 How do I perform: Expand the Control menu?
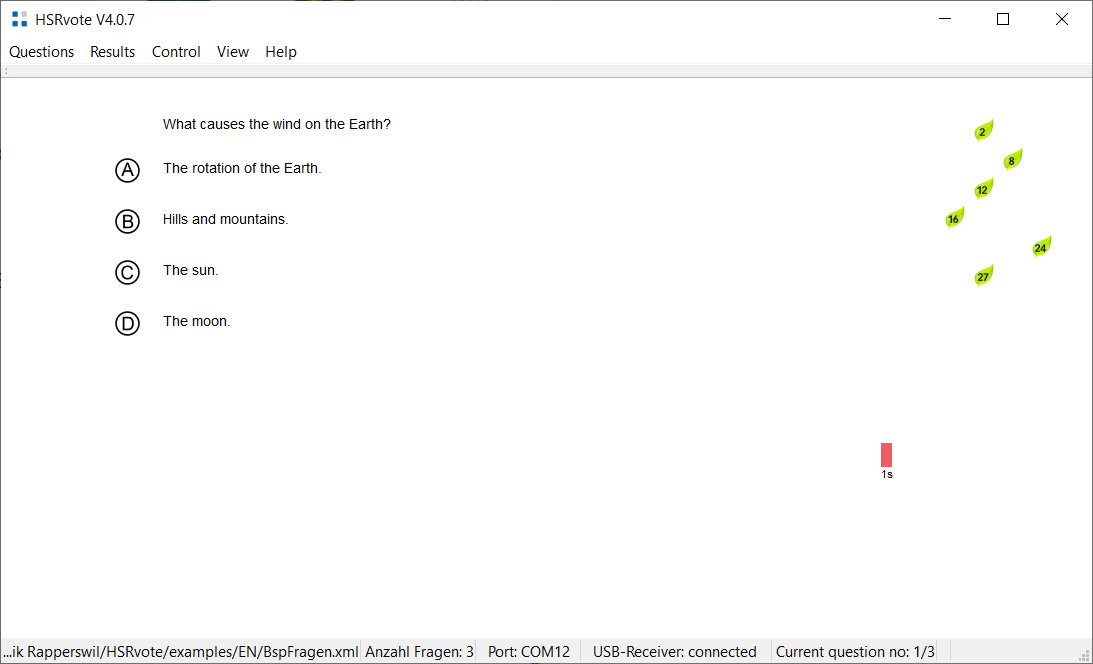[176, 52]
